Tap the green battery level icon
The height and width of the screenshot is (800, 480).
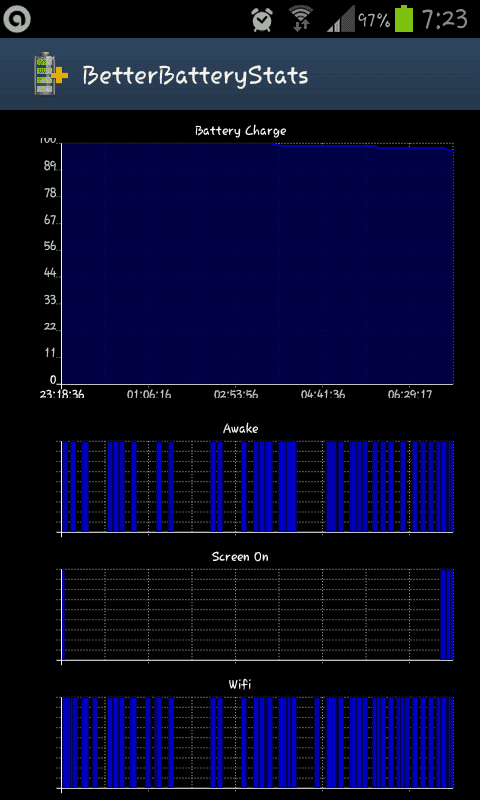click(405, 18)
